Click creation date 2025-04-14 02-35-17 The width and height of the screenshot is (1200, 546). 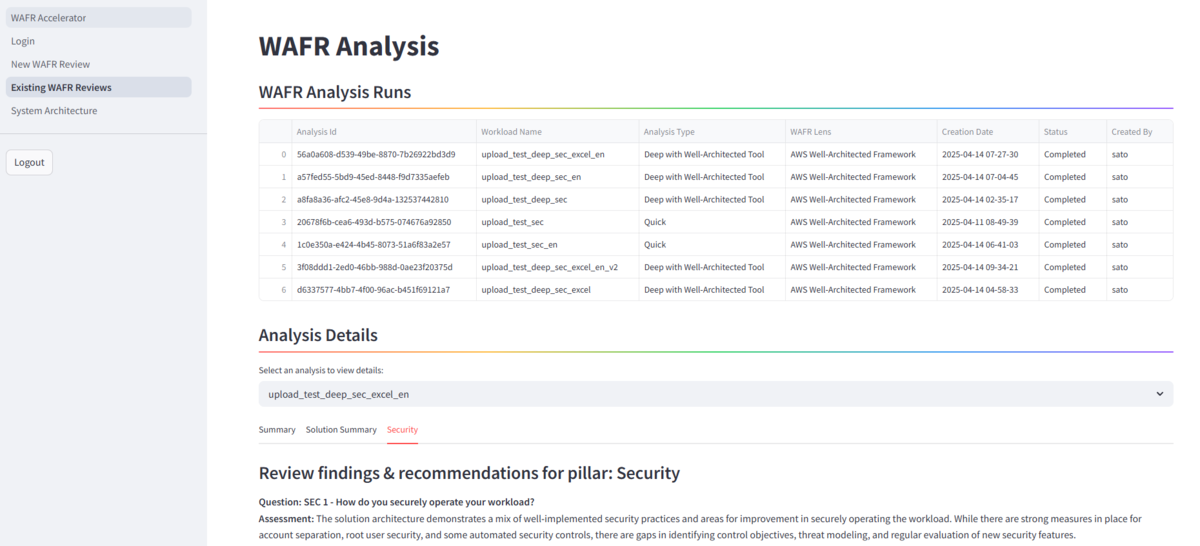click(x=988, y=200)
